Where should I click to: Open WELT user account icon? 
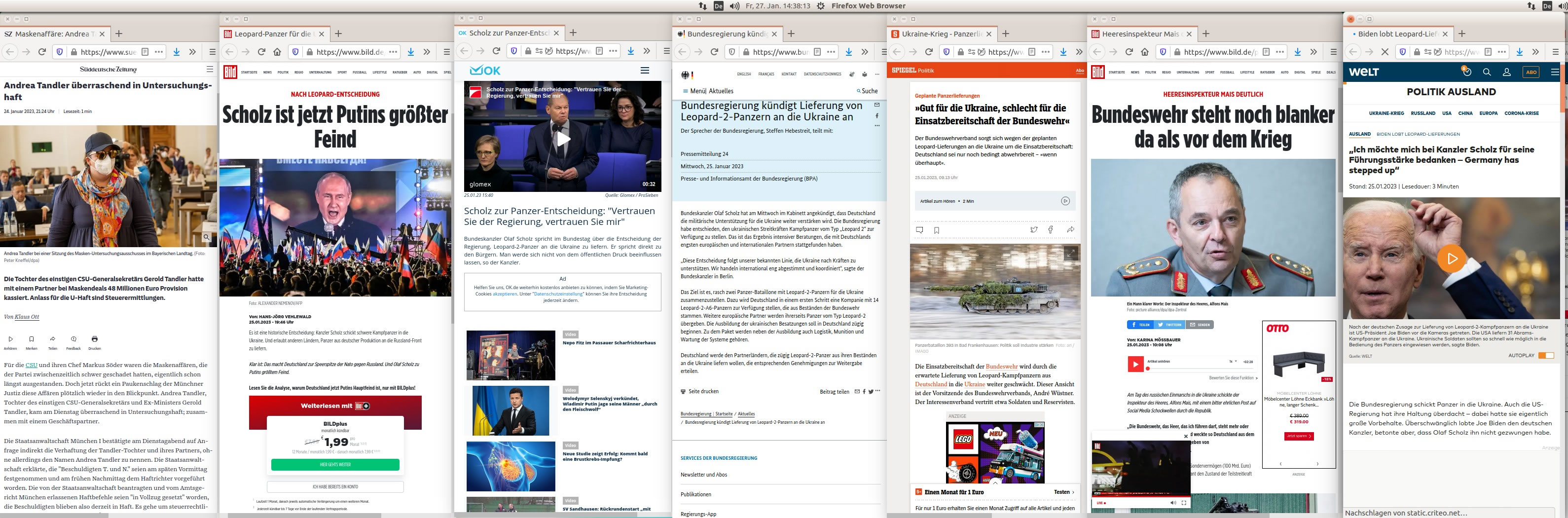(1506, 72)
